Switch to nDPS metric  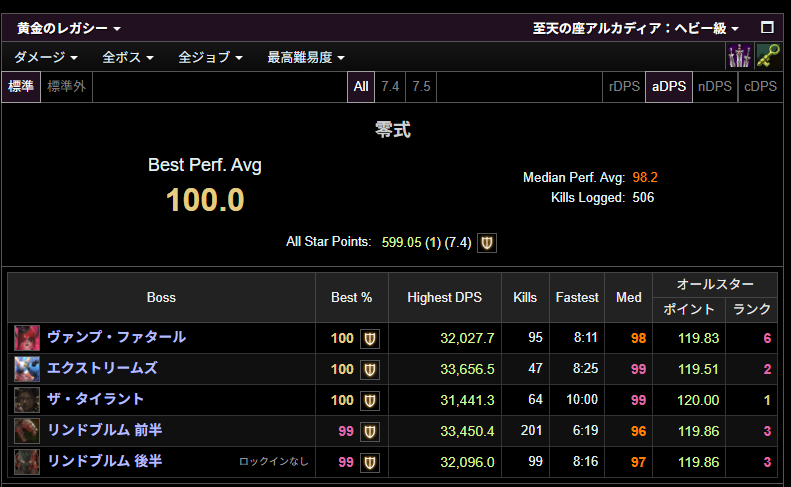tap(715, 87)
